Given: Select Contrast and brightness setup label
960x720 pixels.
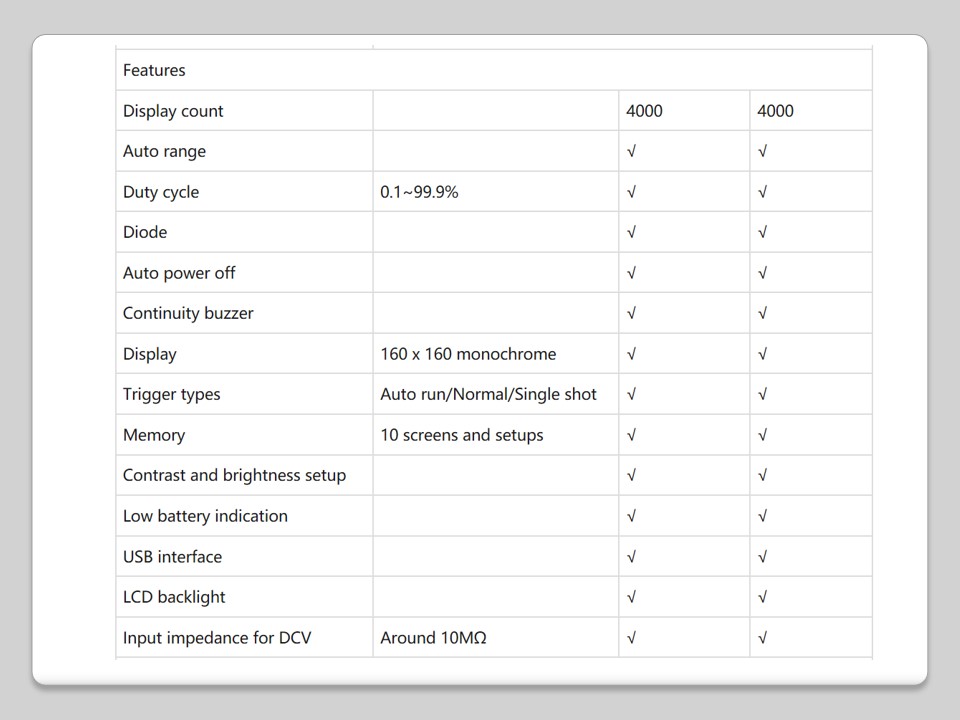Looking at the screenshot, I should coord(234,475).
